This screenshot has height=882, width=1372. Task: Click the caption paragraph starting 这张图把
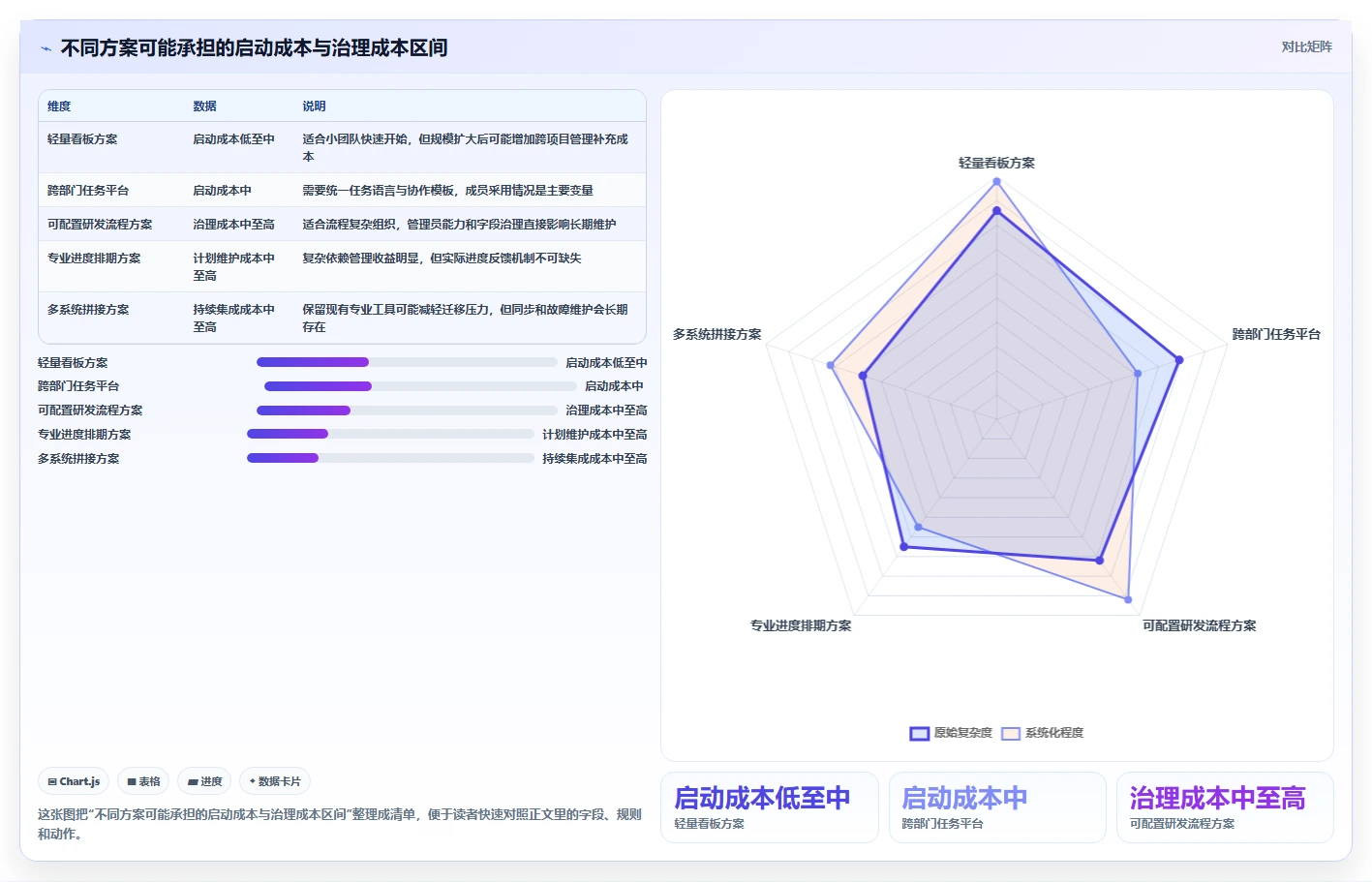(x=340, y=824)
